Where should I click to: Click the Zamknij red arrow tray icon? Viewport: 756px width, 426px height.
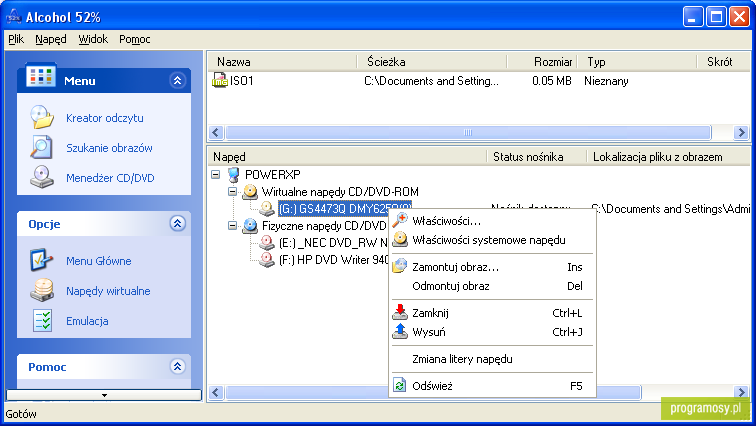(400, 312)
